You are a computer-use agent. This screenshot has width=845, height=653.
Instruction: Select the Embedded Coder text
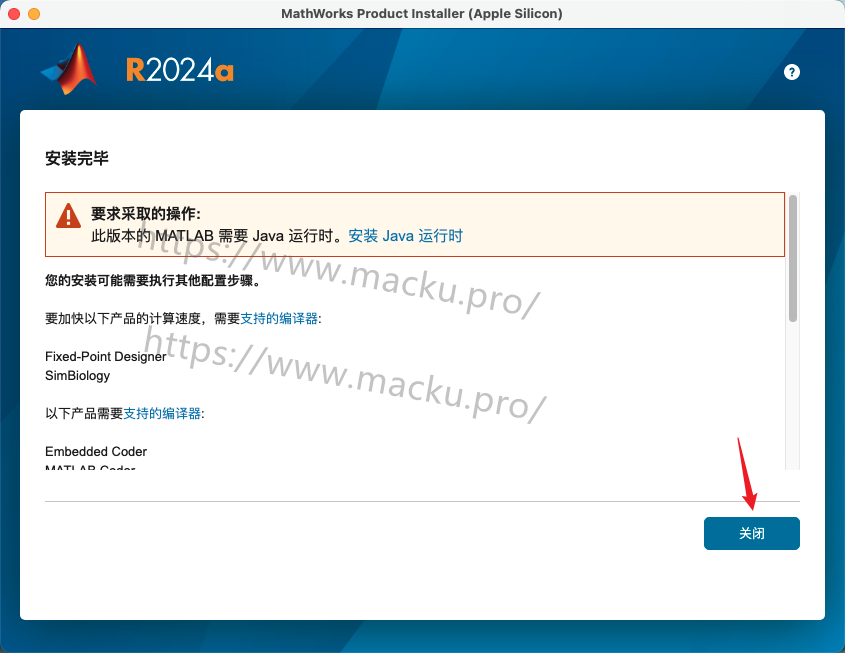pos(96,451)
